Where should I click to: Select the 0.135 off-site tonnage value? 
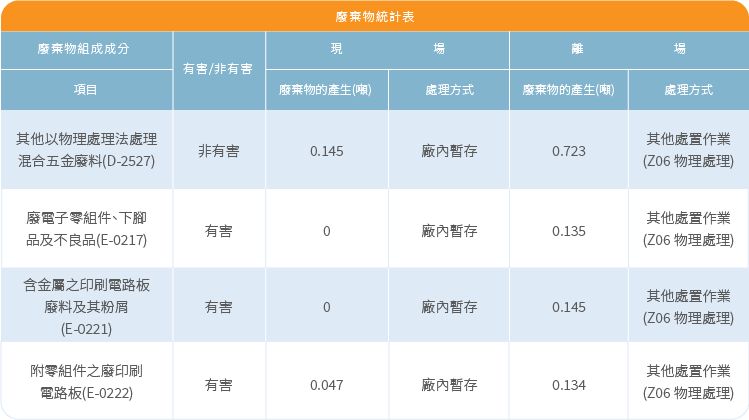[x=568, y=230]
